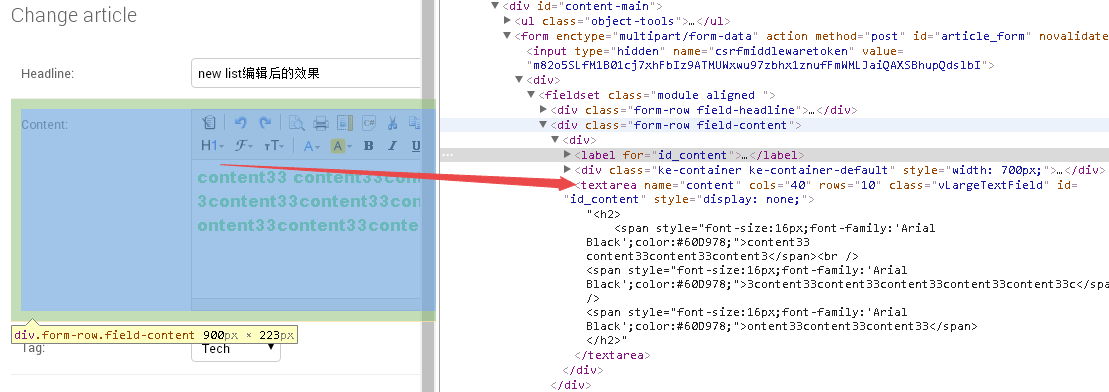
Task: Toggle bold formatting in editor
Action: (368, 146)
